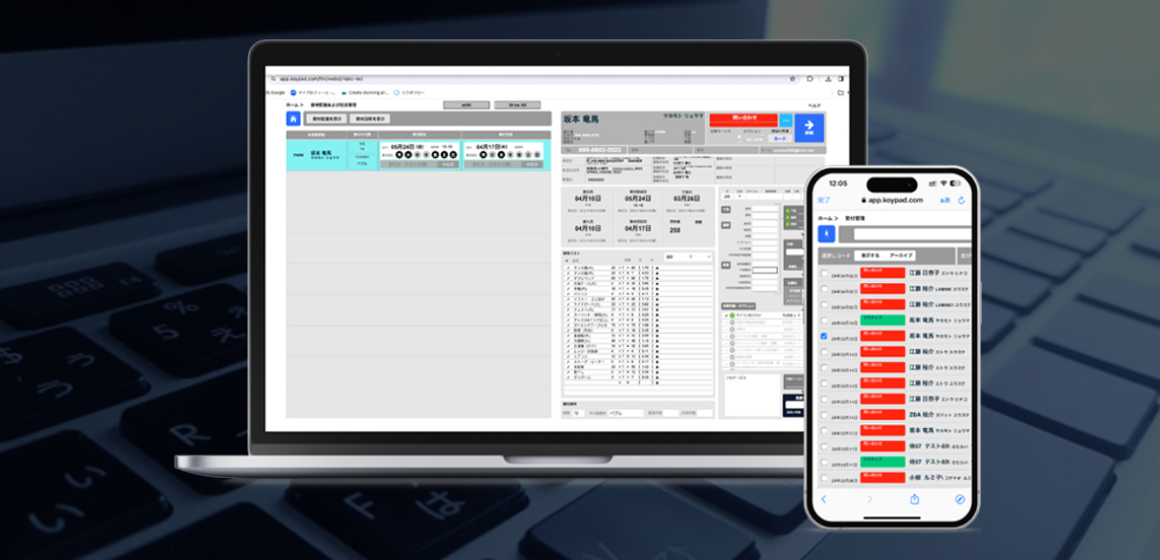
Task: Click the blue home icon on laptop
Action: pos(293,119)
